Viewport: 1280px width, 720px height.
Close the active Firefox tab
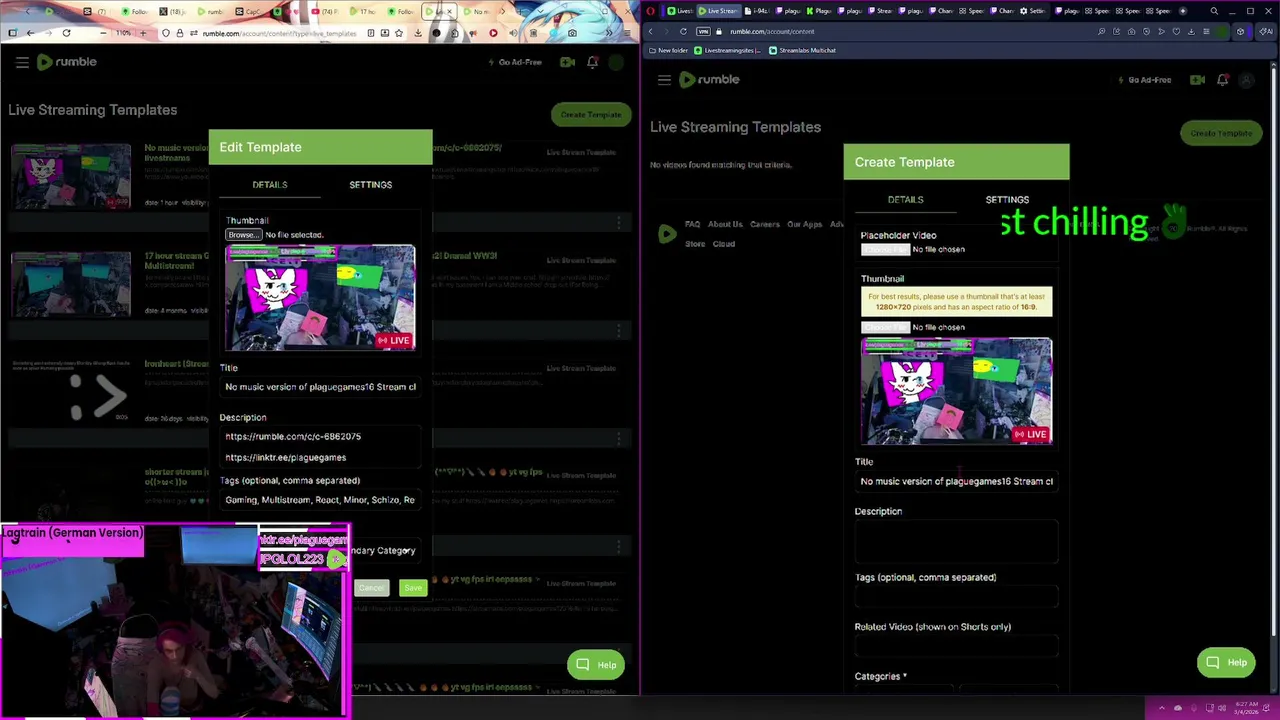click(x=449, y=11)
